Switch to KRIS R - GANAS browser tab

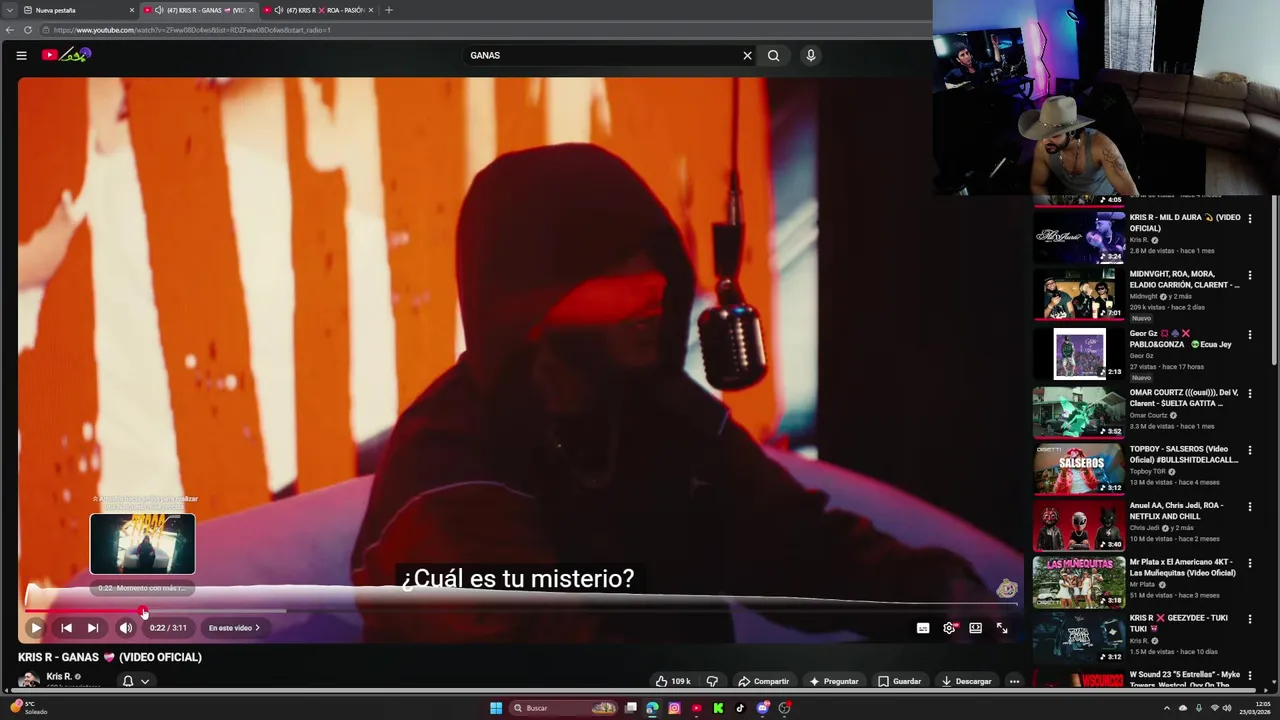[x=198, y=10]
